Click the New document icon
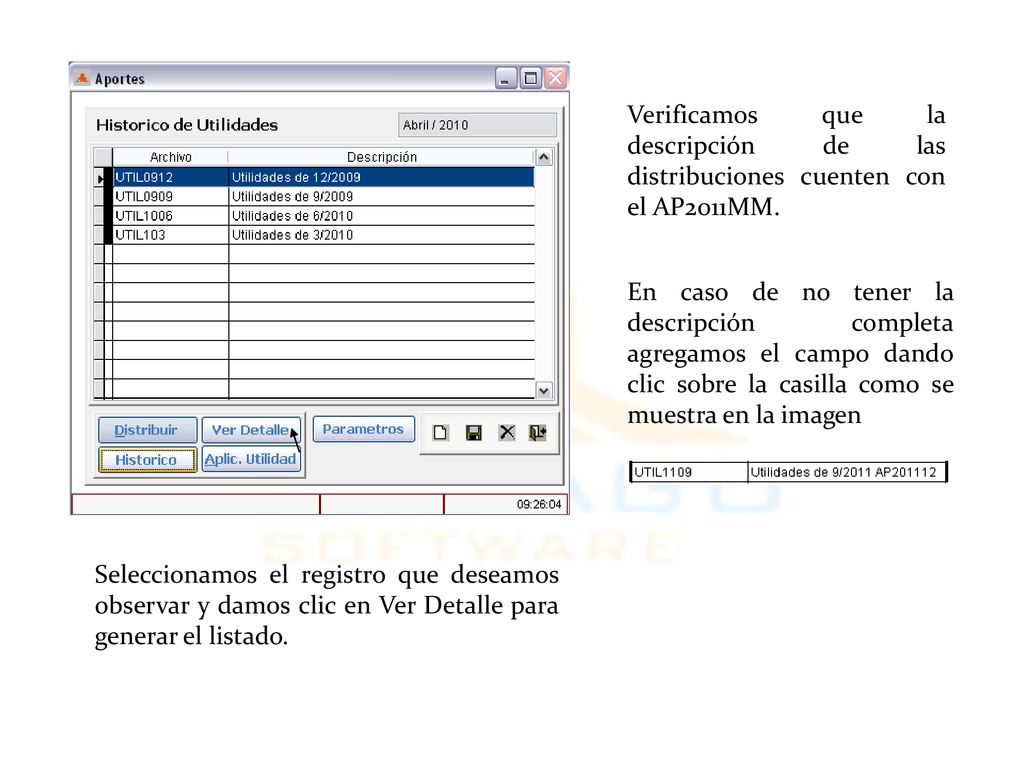The width and height of the screenshot is (1024, 768). click(x=440, y=432)
